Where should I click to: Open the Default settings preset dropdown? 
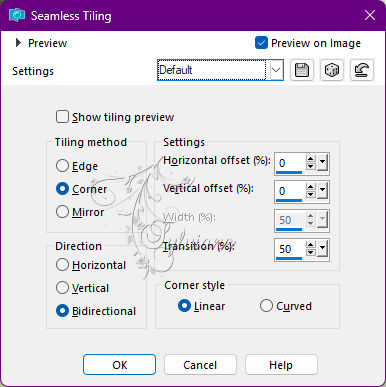276,70
